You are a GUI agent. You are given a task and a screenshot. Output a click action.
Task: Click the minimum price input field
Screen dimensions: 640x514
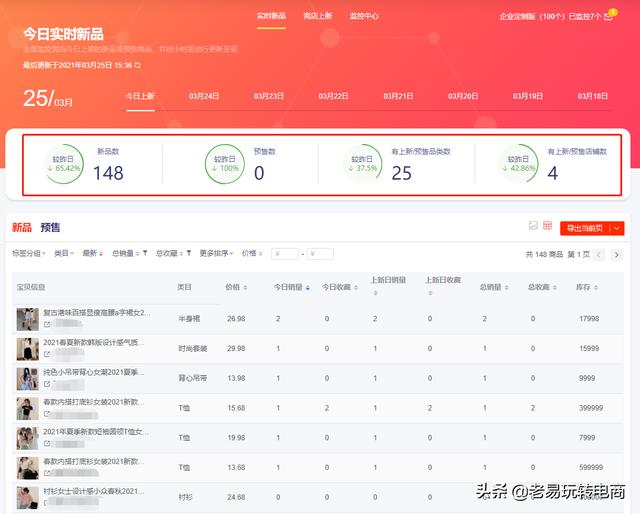pyautogui.click(x=284, y=254)
